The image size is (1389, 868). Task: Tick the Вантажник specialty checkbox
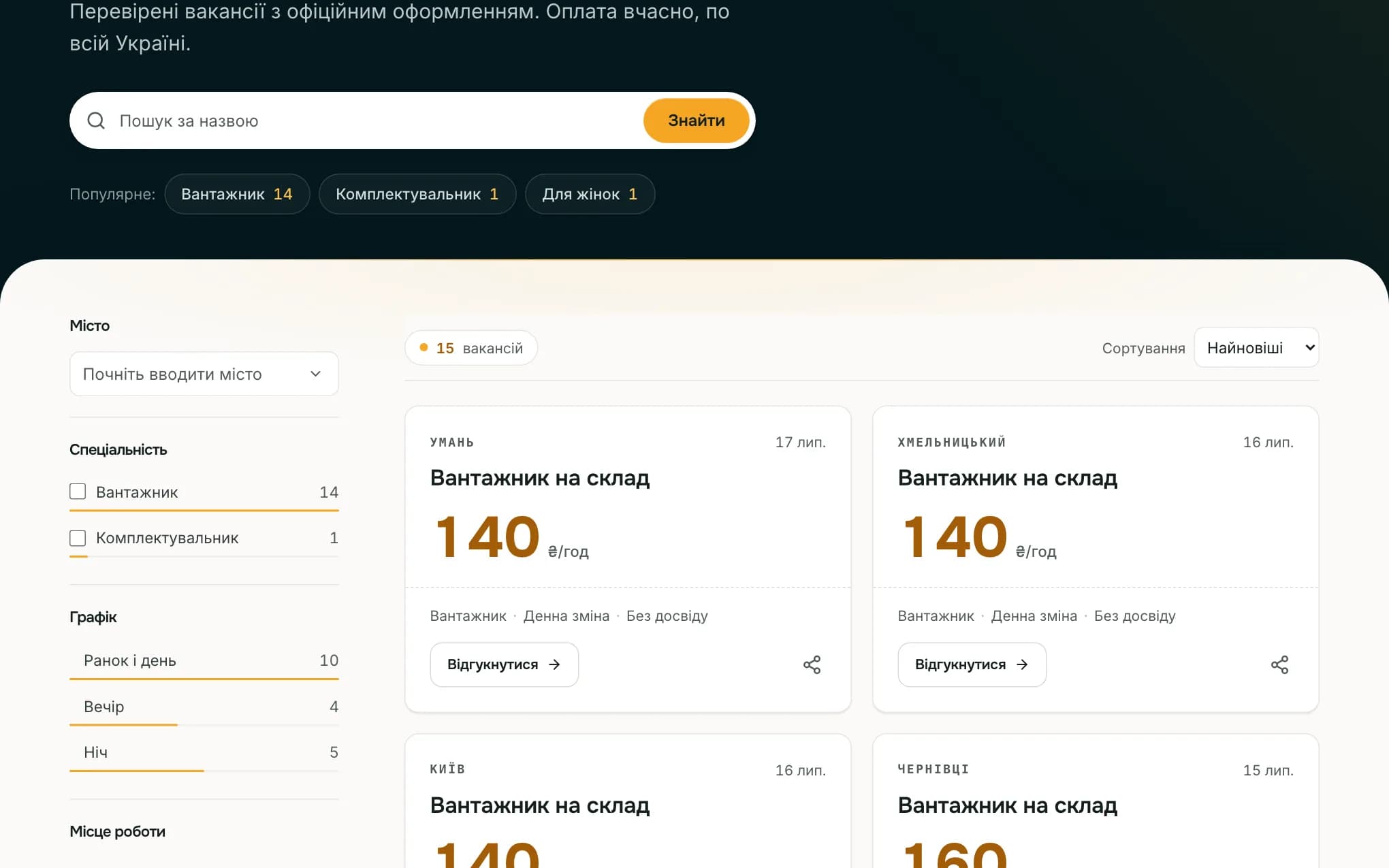tap(78, 492)
